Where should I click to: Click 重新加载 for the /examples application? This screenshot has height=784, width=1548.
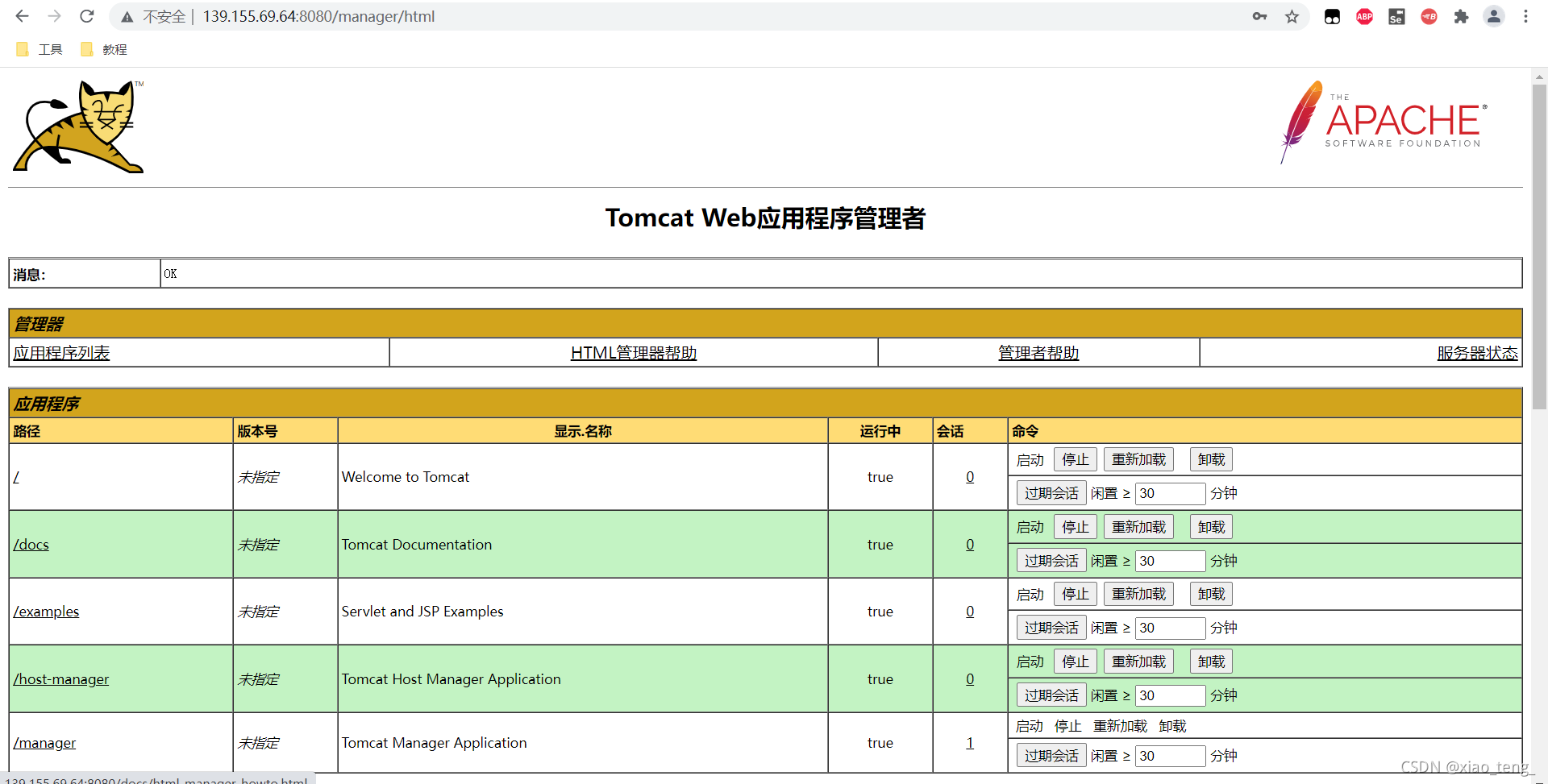click(x=1138, y=594)
